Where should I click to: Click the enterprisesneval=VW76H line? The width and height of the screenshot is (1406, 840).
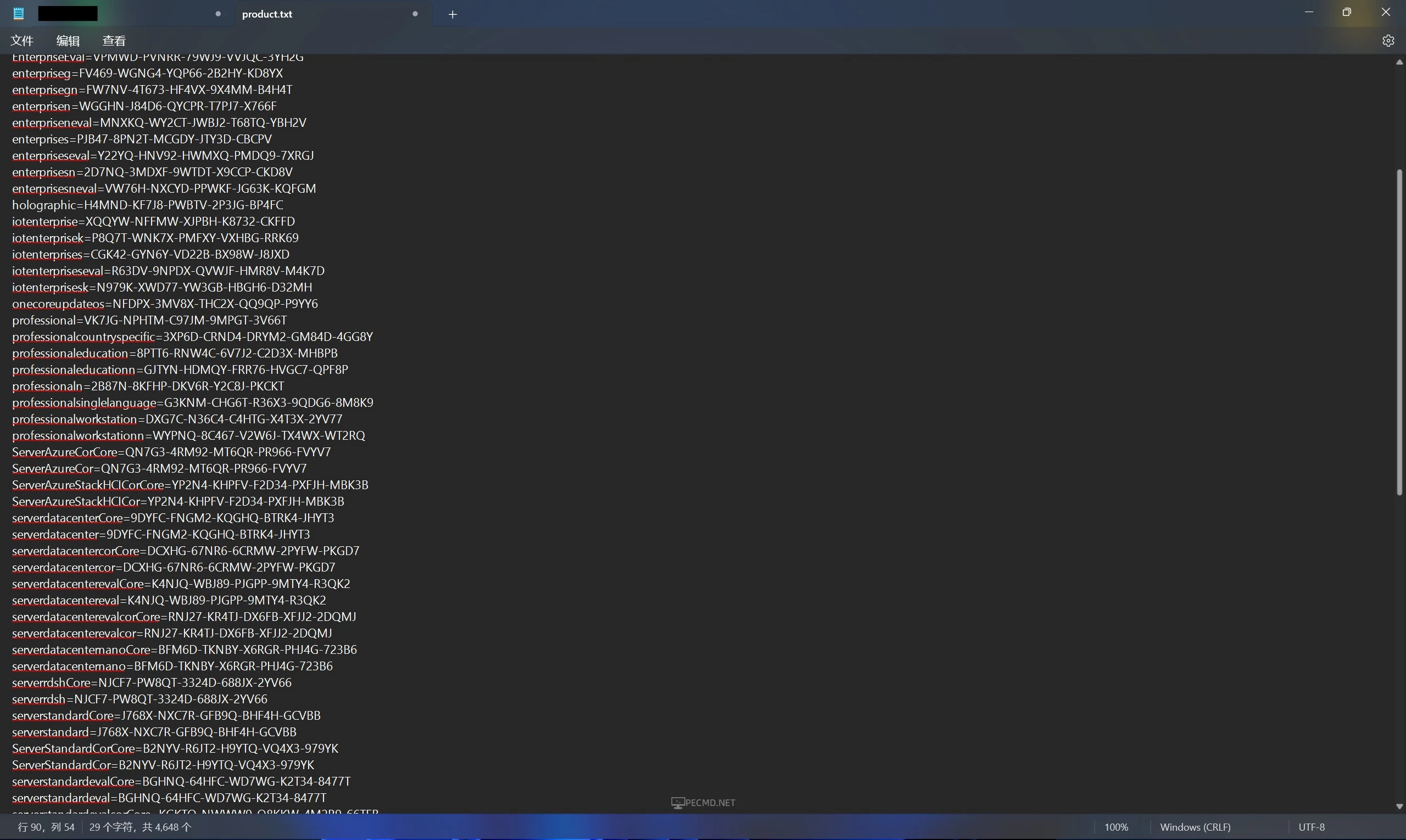[164, 188]
